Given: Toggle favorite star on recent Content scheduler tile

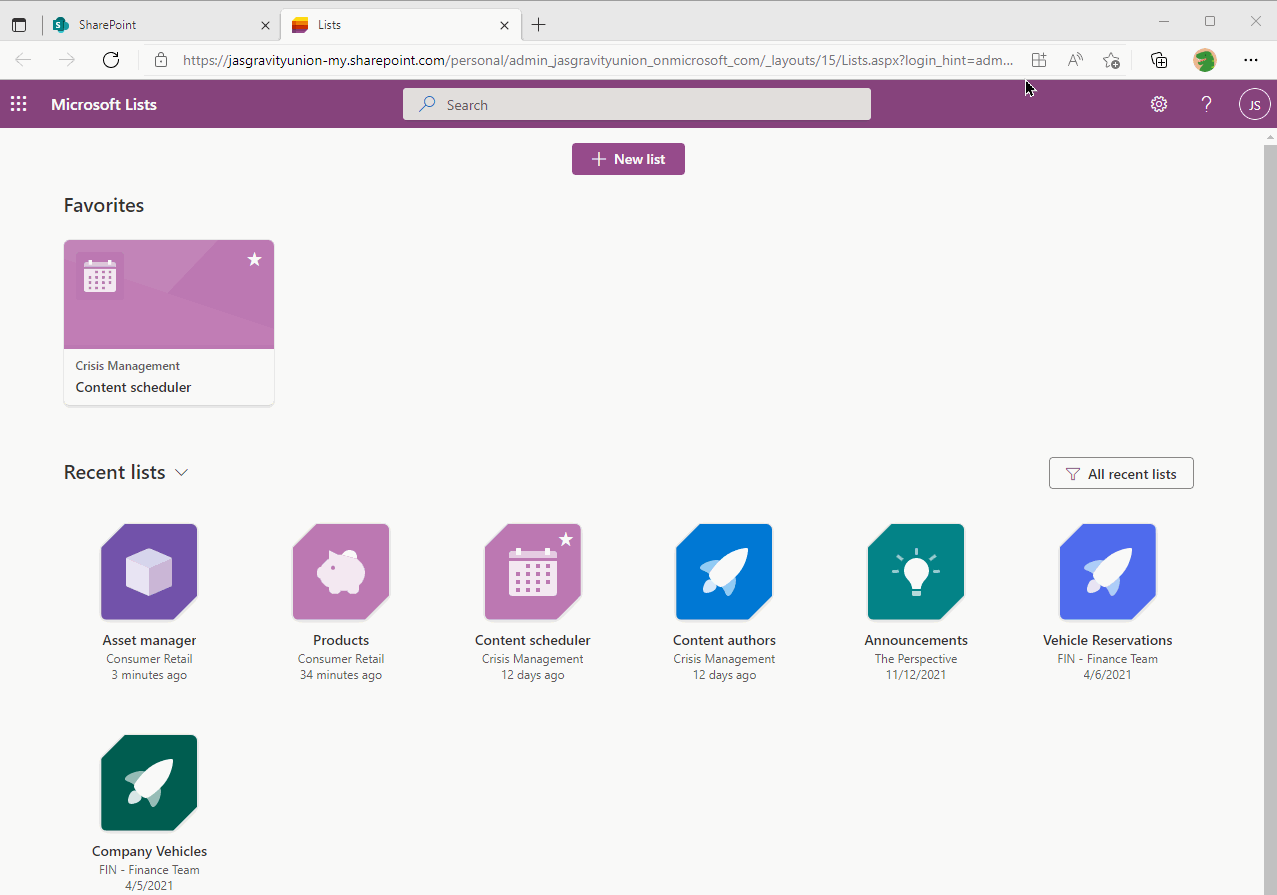Looking at the screenshot, I should click(x=566, y=539).
